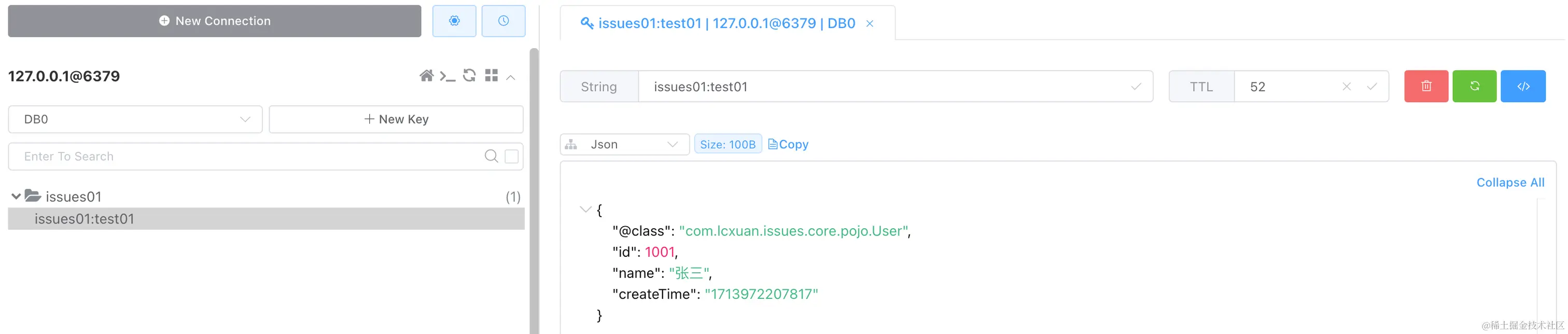The image size is (1568, 334).
Task: Click the String type label
Action: pyautogui.click(x=599, y=87)
